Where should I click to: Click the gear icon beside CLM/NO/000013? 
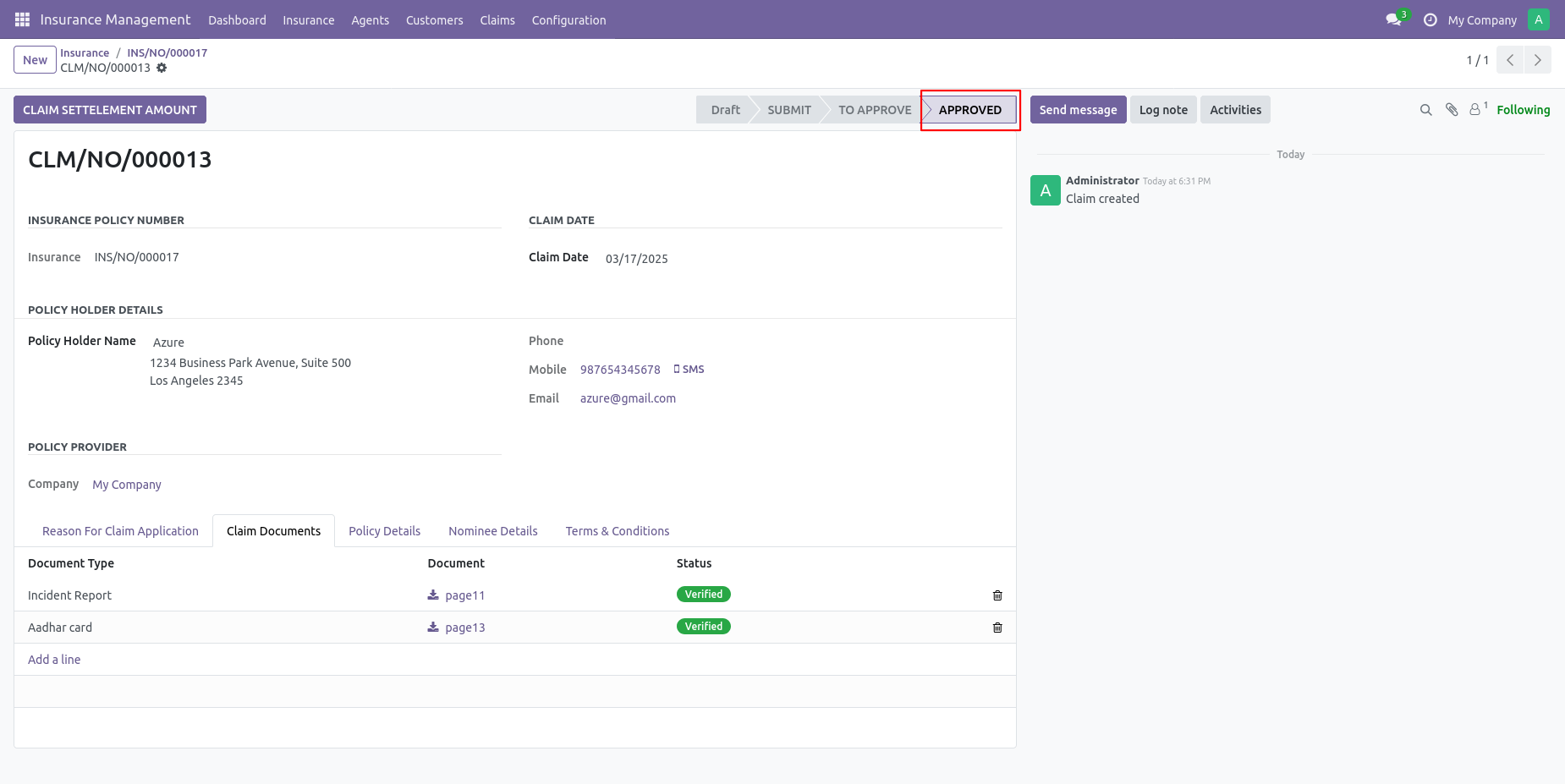(162, 68)
